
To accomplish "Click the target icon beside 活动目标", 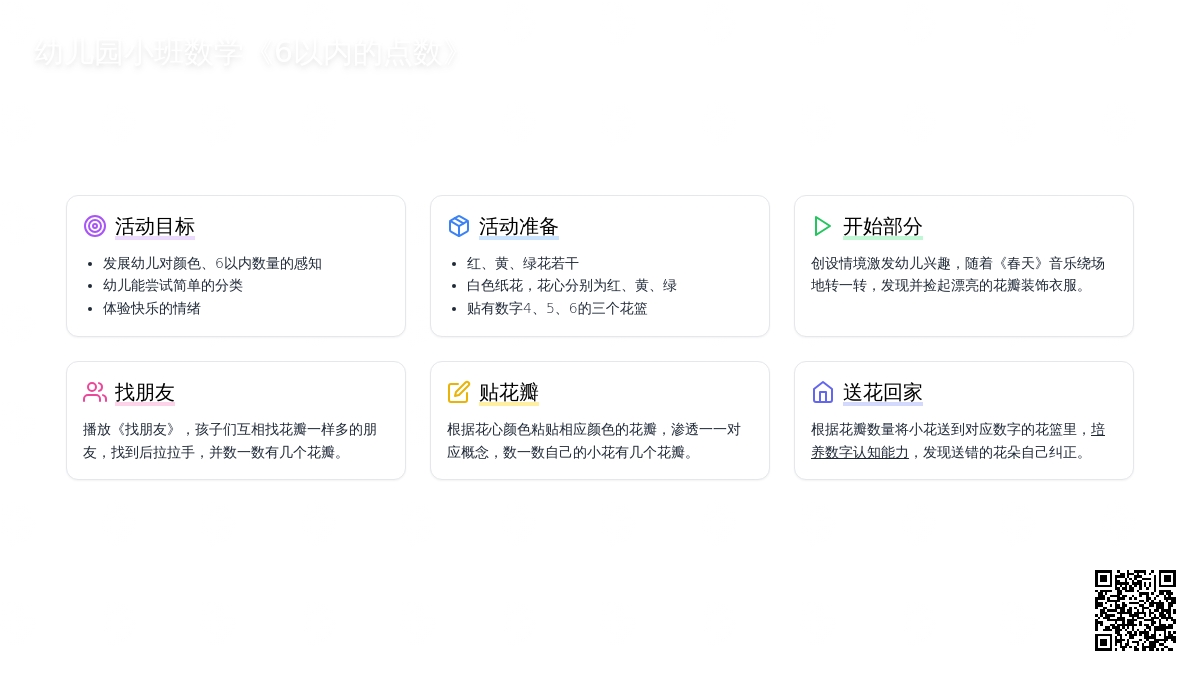I will (x=95, y=226).
